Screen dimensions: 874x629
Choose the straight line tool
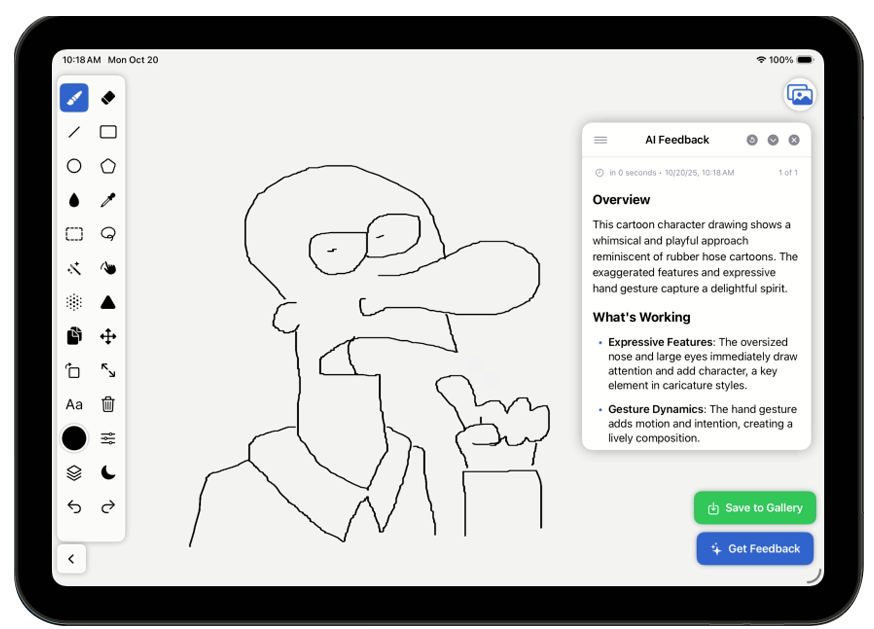click(74, 132)
